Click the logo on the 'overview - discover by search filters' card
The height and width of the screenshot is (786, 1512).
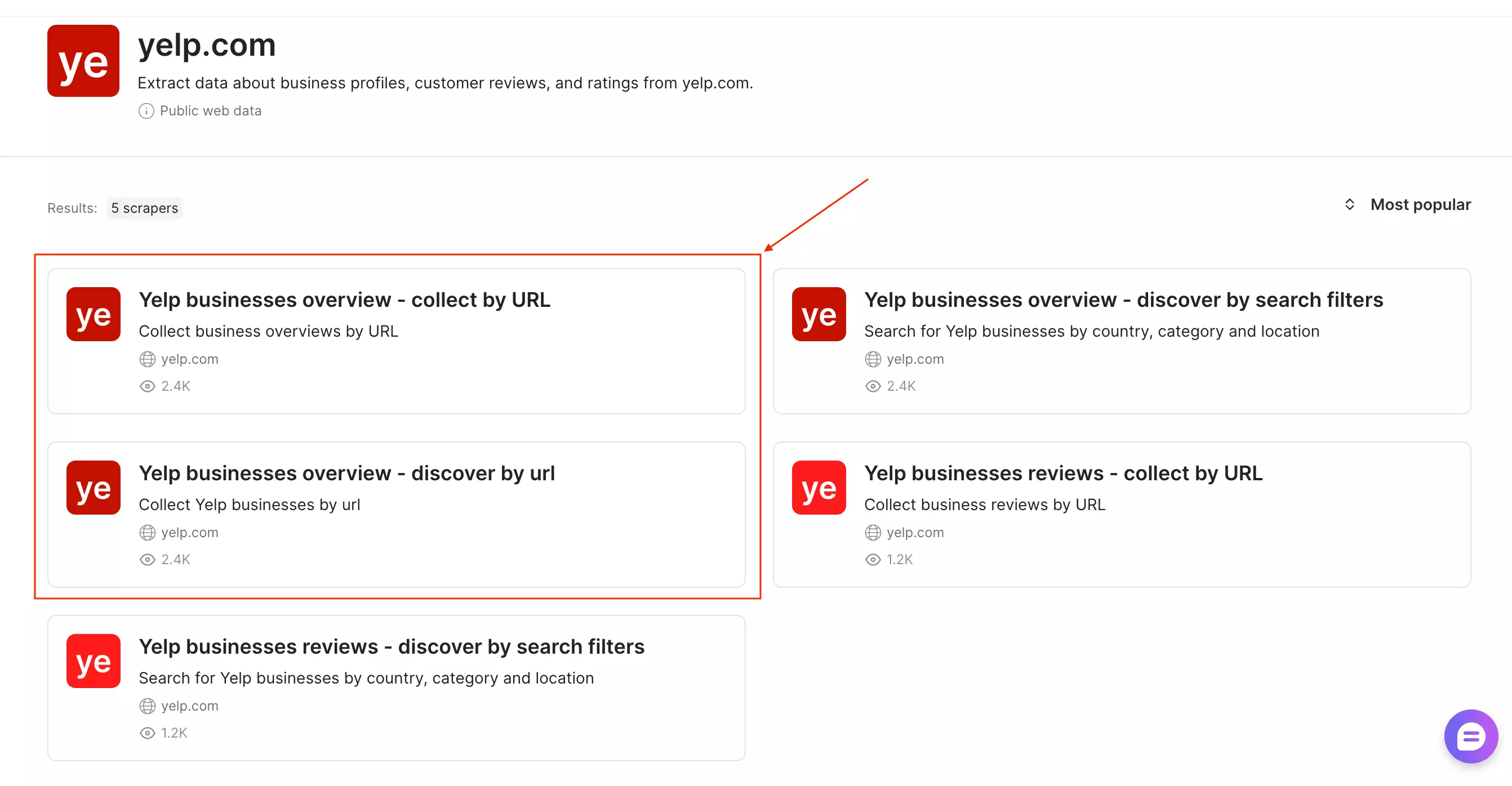click(x=819, y=314)
